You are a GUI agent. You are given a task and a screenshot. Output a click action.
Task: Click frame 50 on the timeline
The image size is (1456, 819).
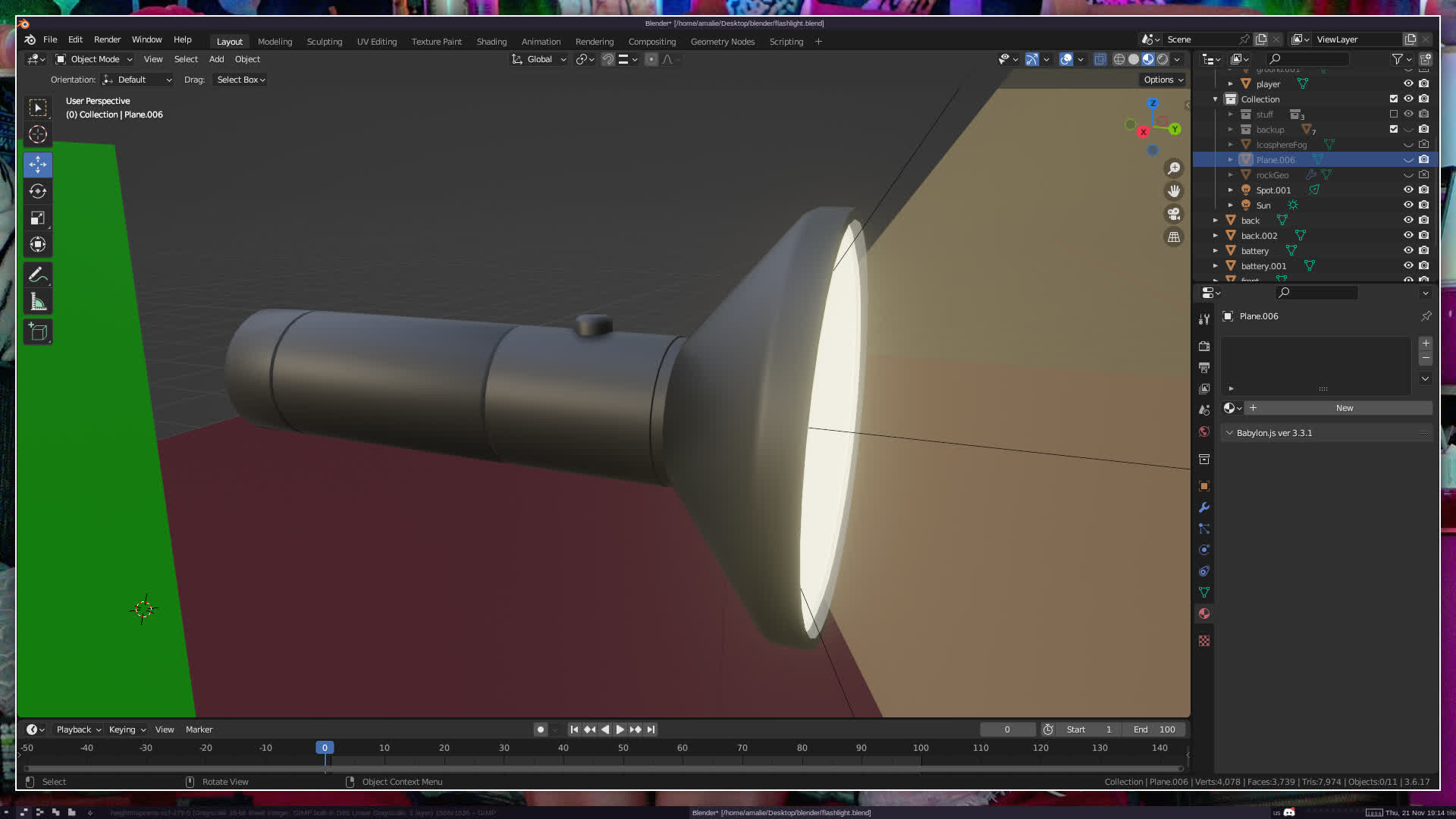[623, 748]
